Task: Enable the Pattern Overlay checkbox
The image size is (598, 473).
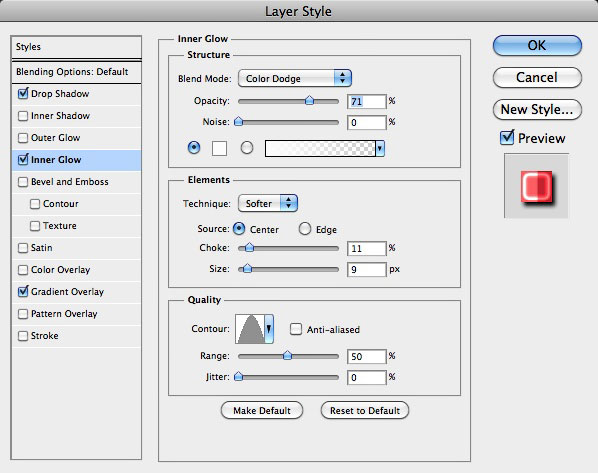Action: point(23,314)
